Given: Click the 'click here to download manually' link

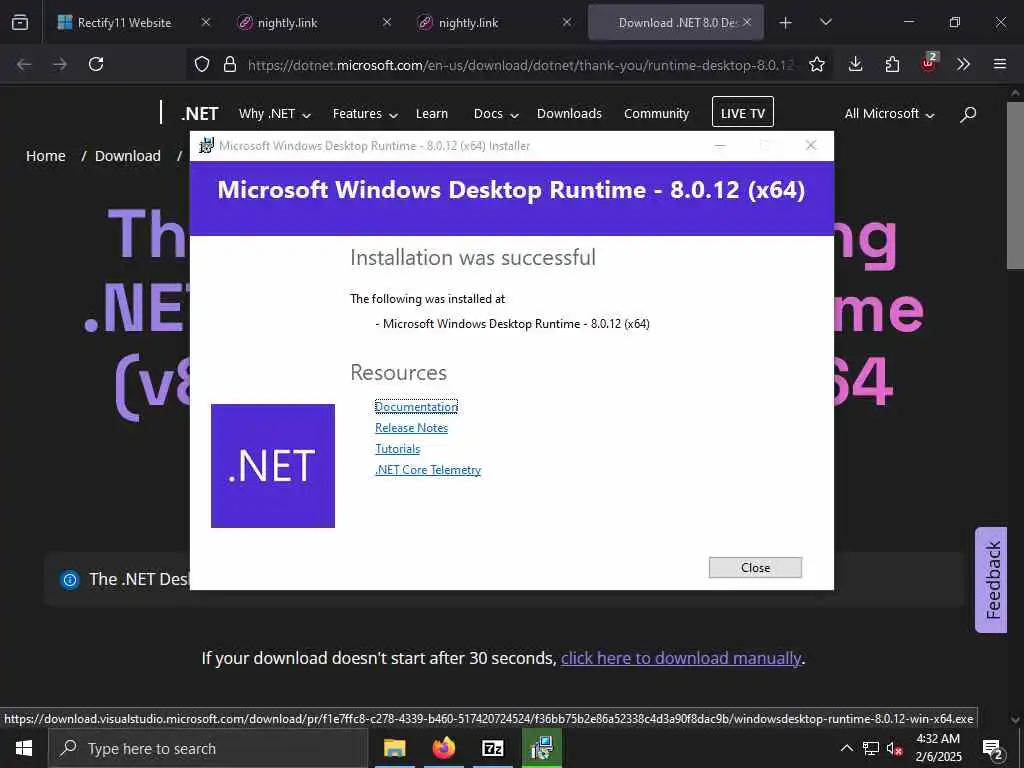Looking at the screenshot, I should pyautogui.click(x=680, y=658).
